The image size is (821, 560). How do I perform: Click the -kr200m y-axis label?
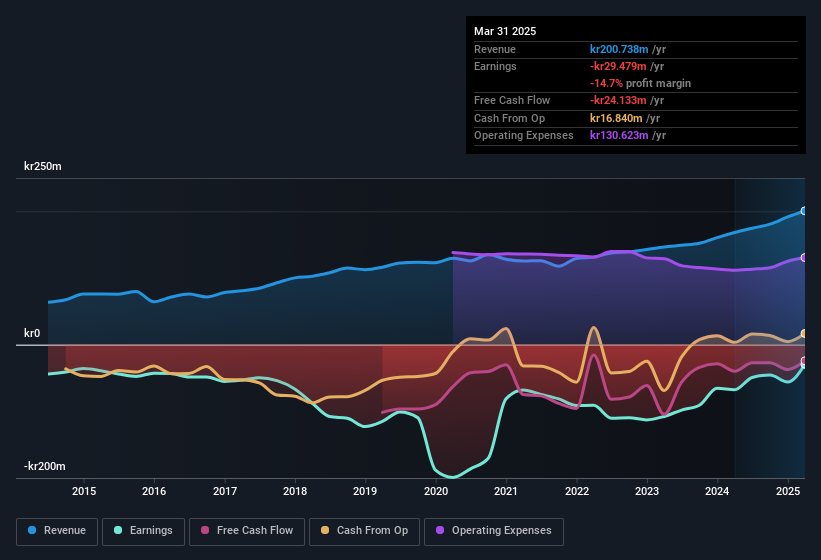coord(45,466)
